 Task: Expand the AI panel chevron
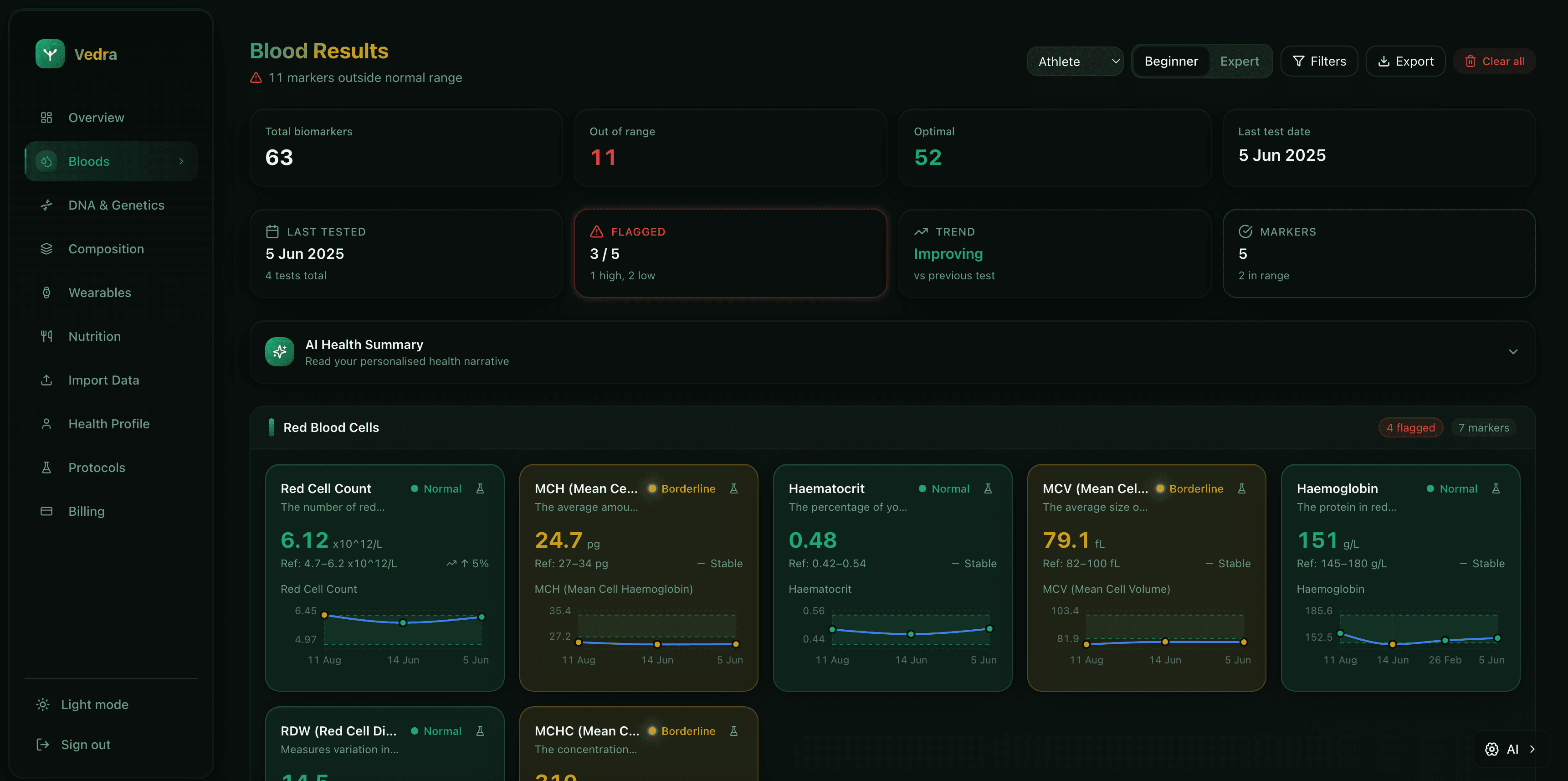pos(1532,750)
